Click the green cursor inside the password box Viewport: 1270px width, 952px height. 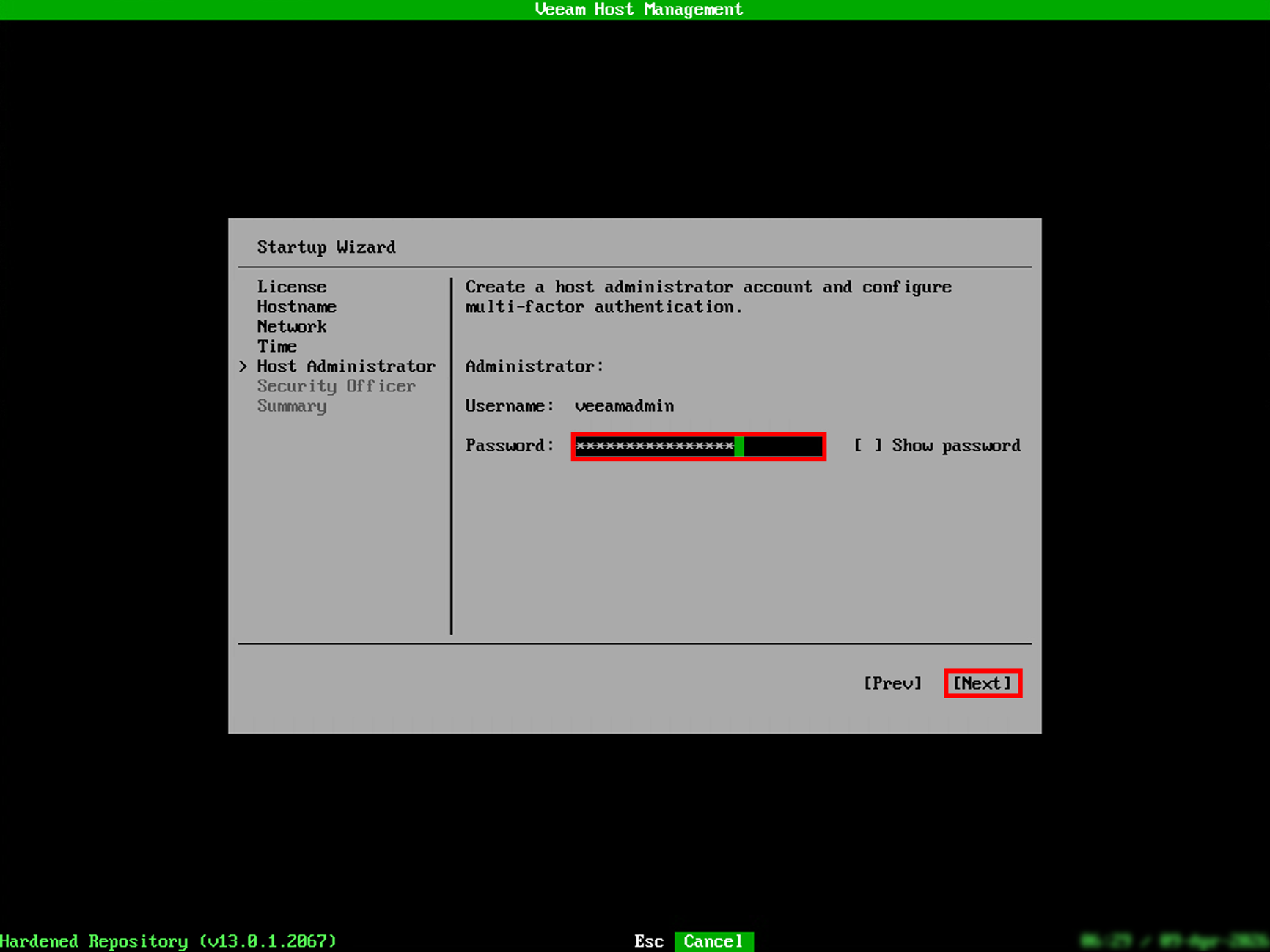click(x=738, y=446)
